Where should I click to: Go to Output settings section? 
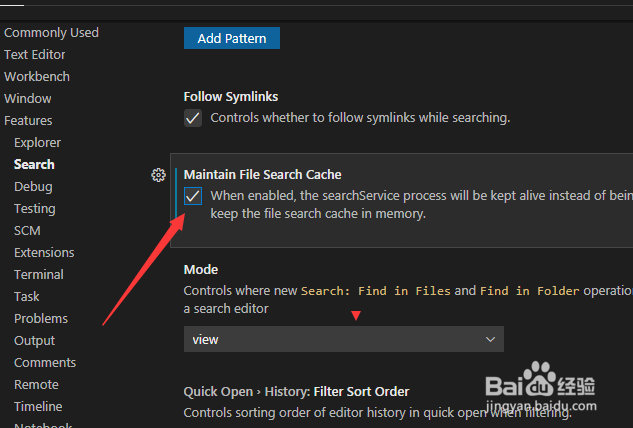(34, 340)
